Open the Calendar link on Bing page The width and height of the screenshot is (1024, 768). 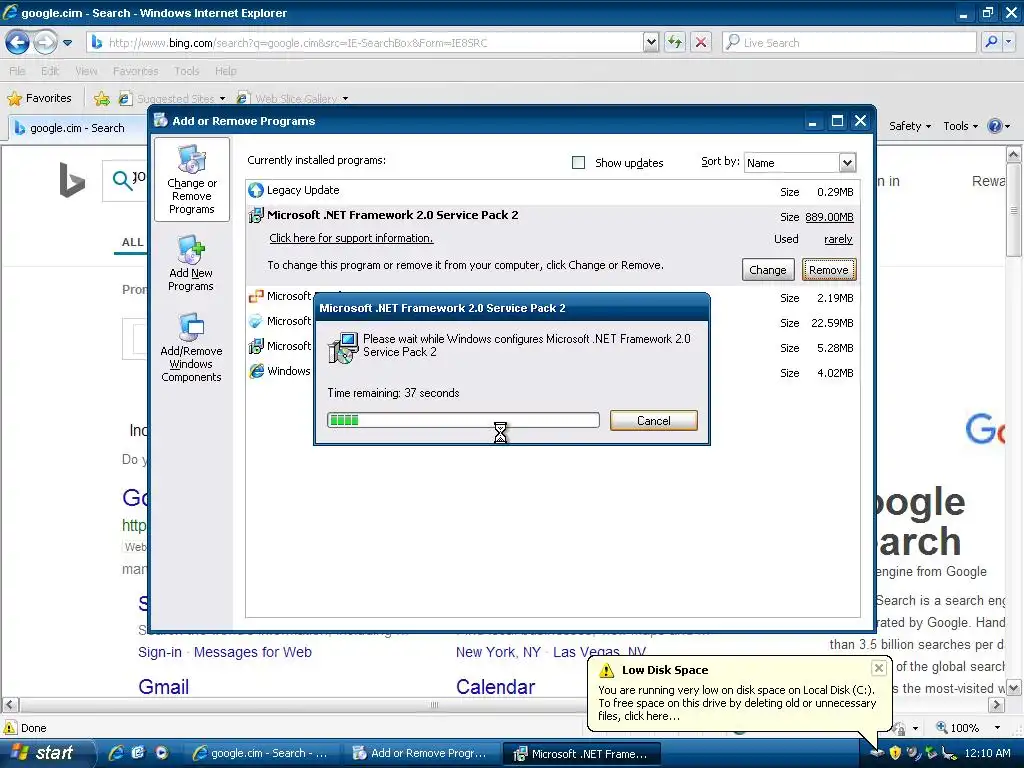[495, 686]
